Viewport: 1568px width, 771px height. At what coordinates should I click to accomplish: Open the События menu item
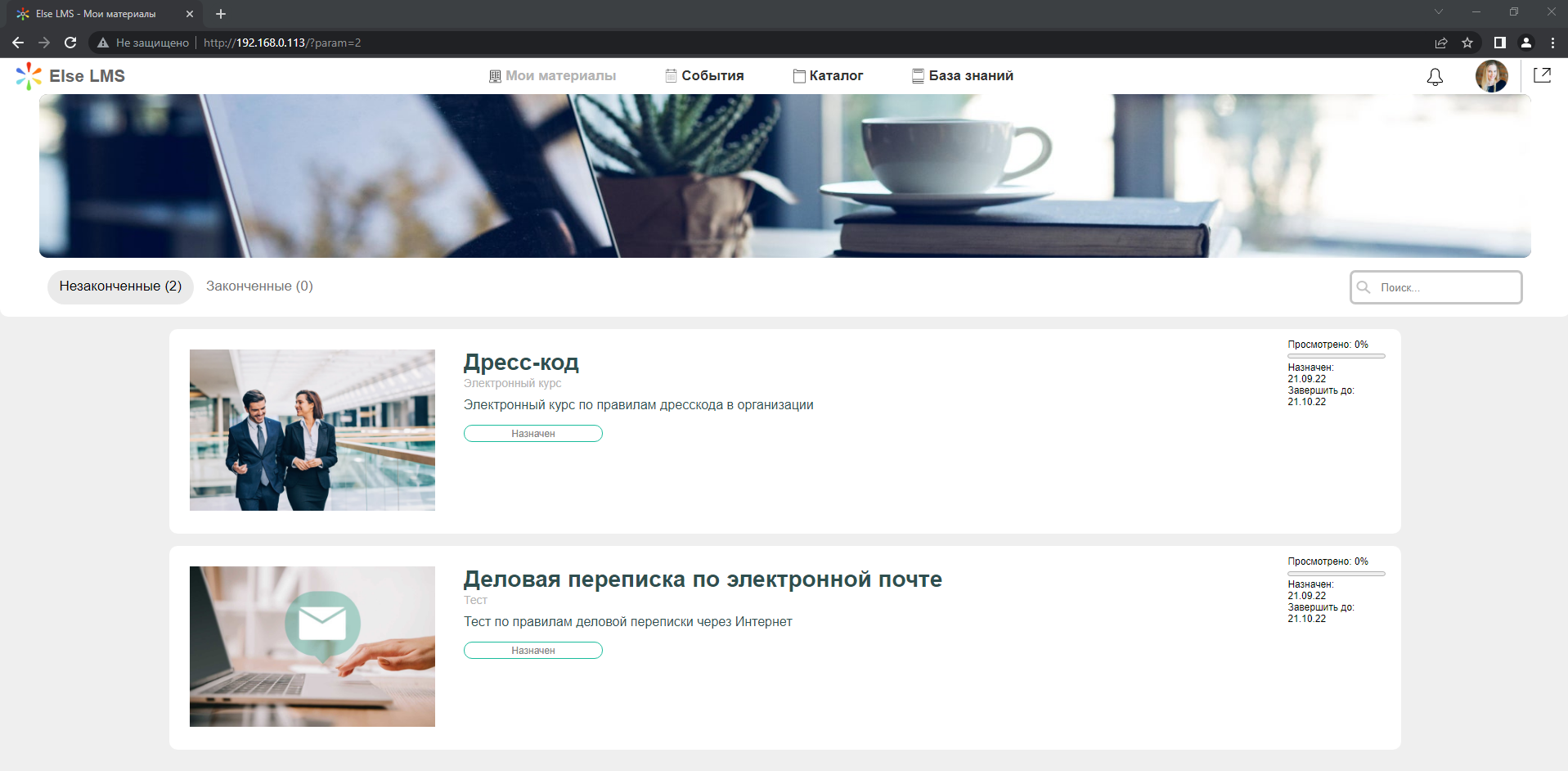coord(704,76)
